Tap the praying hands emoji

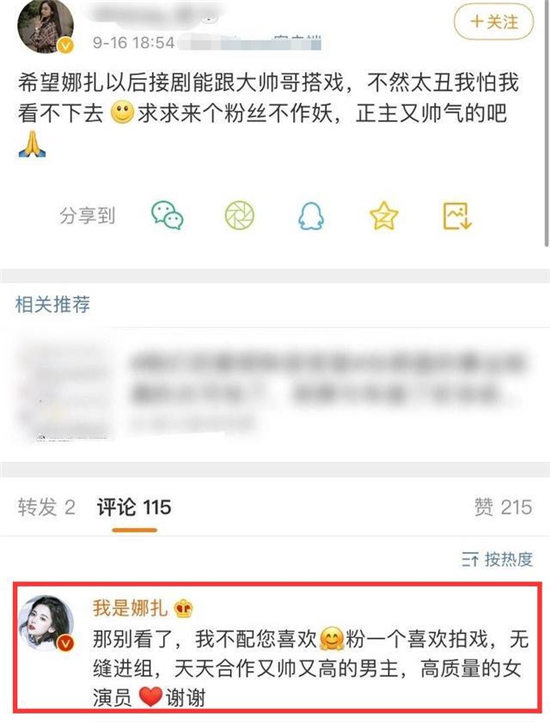tap(32, 144)
